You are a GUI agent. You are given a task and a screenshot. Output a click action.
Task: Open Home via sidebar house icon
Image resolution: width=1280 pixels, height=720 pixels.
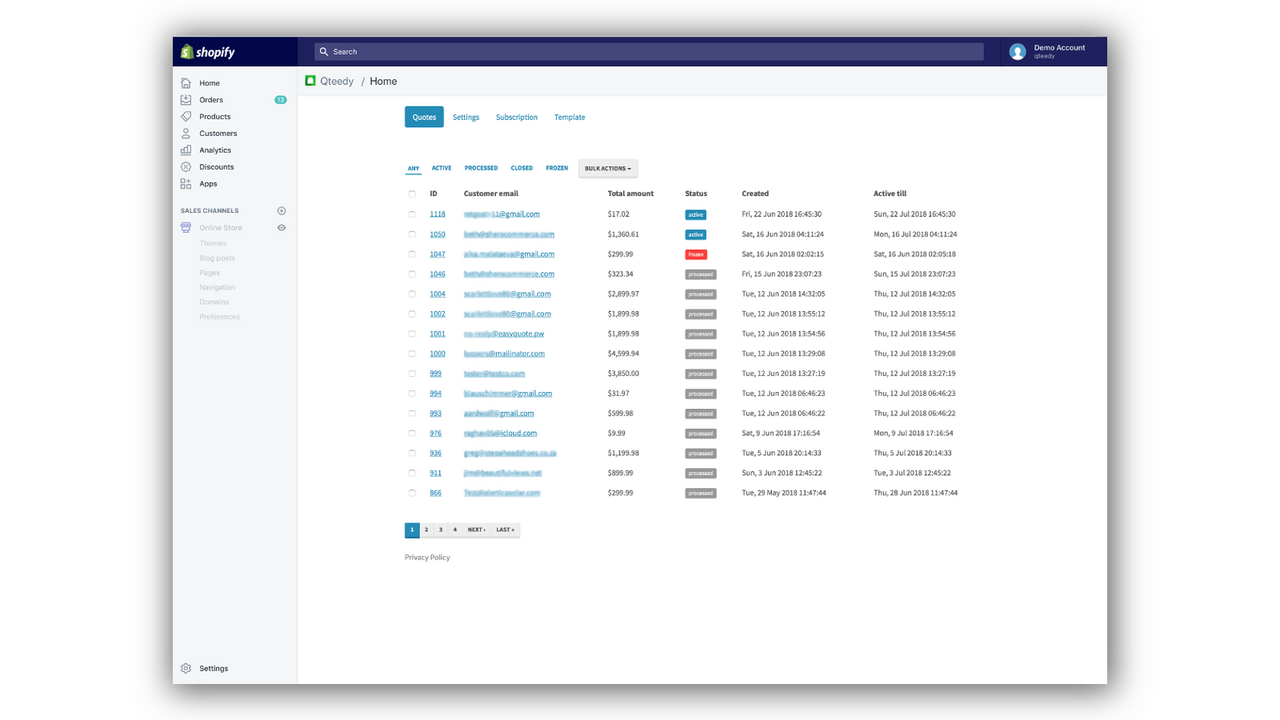point(186,83)
